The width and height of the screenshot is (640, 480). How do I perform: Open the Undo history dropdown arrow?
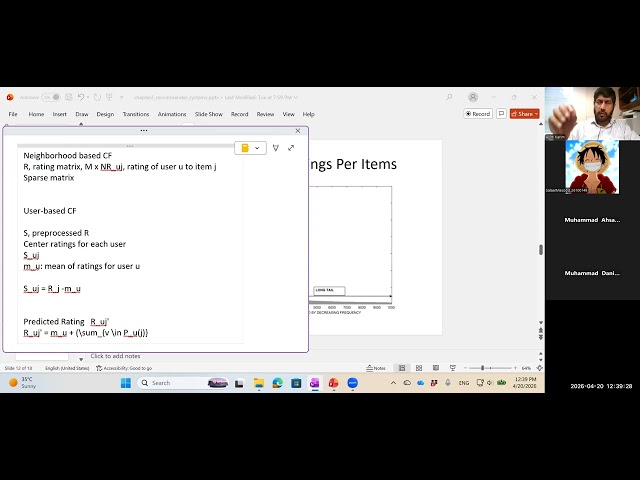[x=88, y=98]
